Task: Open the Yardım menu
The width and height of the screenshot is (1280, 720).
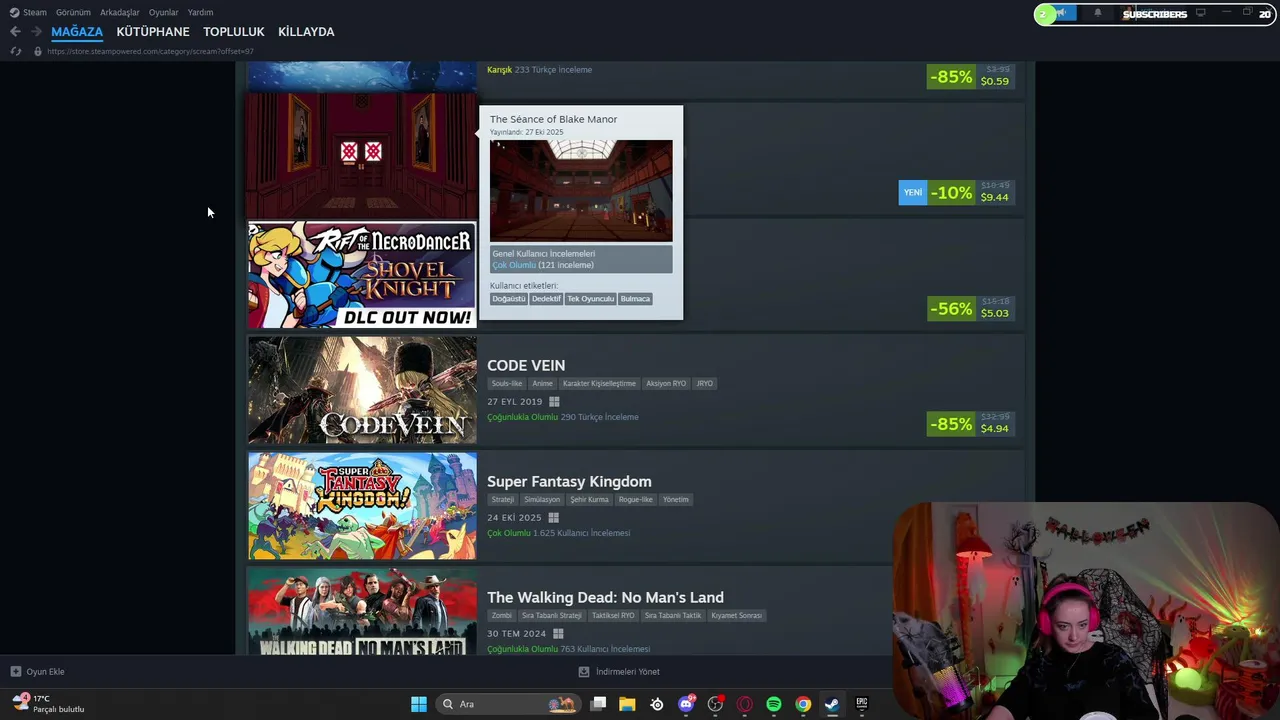Action: point(200,13)
